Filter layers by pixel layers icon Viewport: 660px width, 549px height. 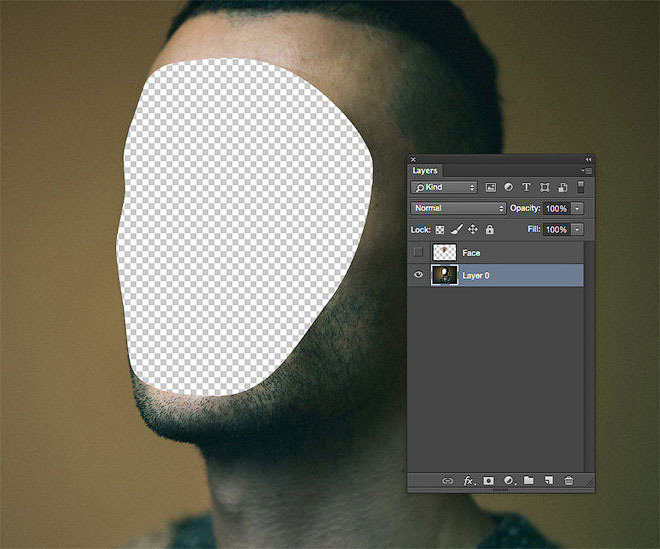pos(490,187)
